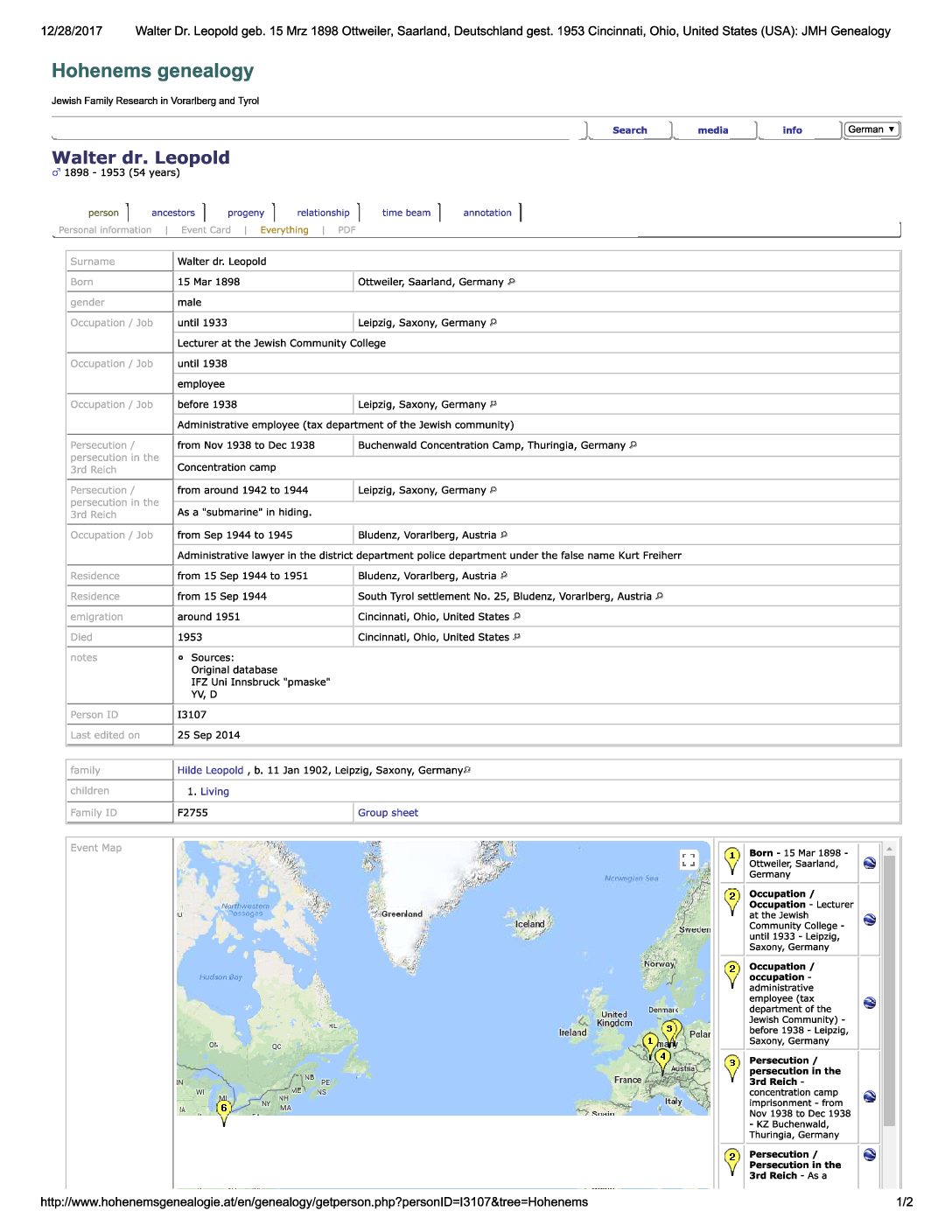952x1232 pixels.
Task: Click 'IFZ Uni Innsbruck "pmaske"' source note
Action: pos(261,682)
